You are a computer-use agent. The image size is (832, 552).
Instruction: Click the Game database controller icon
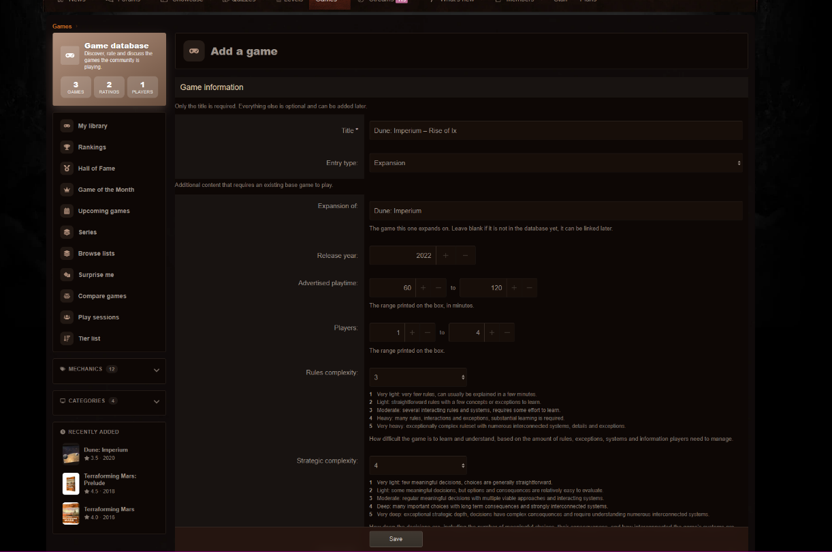[70, 55]
